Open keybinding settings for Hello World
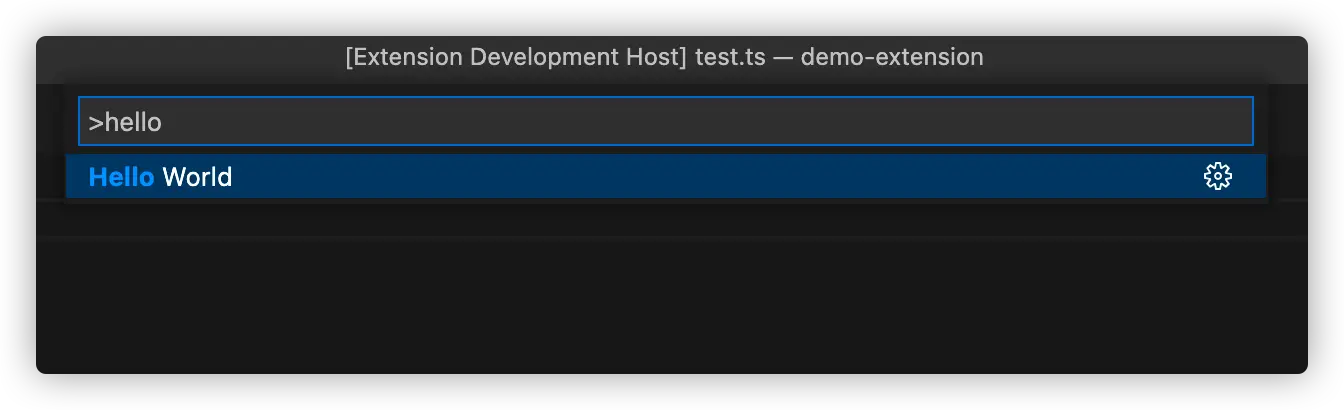Image resolution: width=1344 pixels, height=410 pixels. [1217, 177]
